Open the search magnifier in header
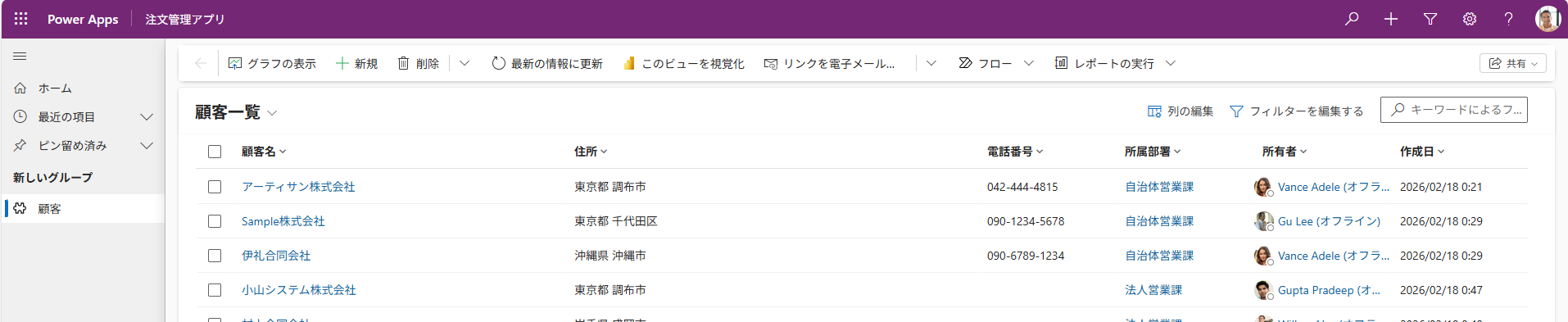 (x=1352, y=19)
